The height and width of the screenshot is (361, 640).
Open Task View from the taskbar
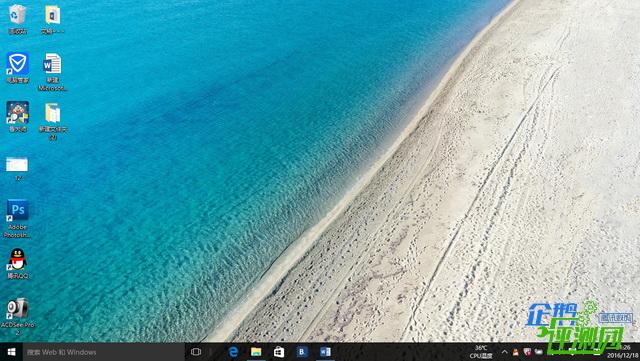pyautogui.click(x=196, y=352)
